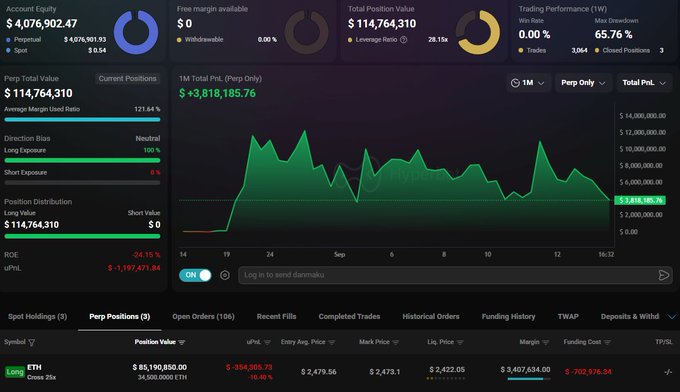This screenshot has width=680, height=392.
Task: Click the Leverage Ratio help question-mark icon
Action: click(403, 39)
